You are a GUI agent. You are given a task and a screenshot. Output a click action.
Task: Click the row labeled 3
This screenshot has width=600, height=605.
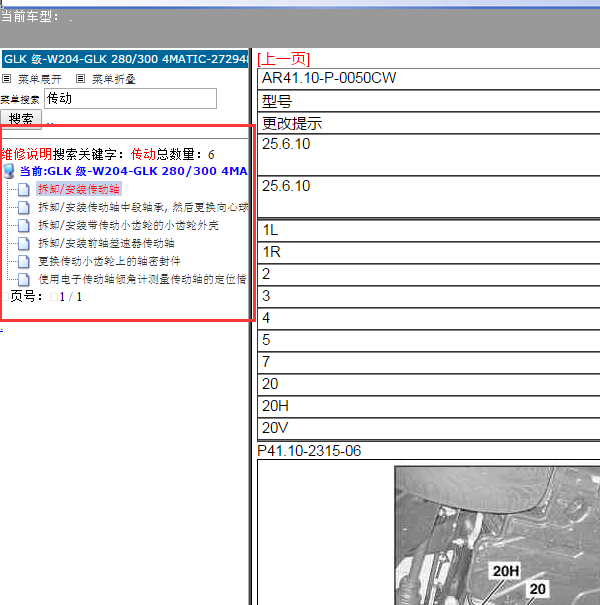pos(429,296)
